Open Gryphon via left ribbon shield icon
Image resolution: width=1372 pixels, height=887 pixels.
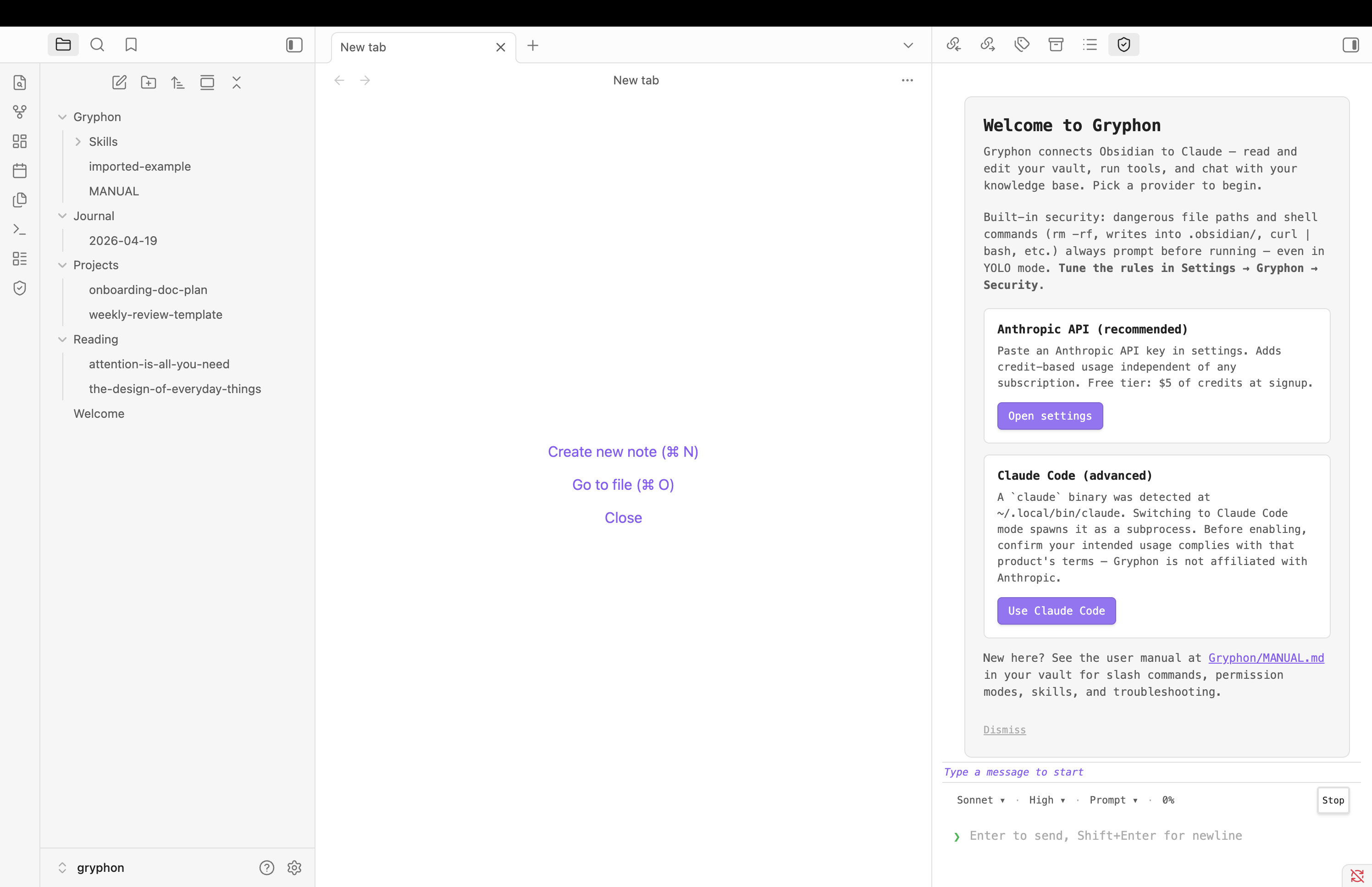[20, 288]
